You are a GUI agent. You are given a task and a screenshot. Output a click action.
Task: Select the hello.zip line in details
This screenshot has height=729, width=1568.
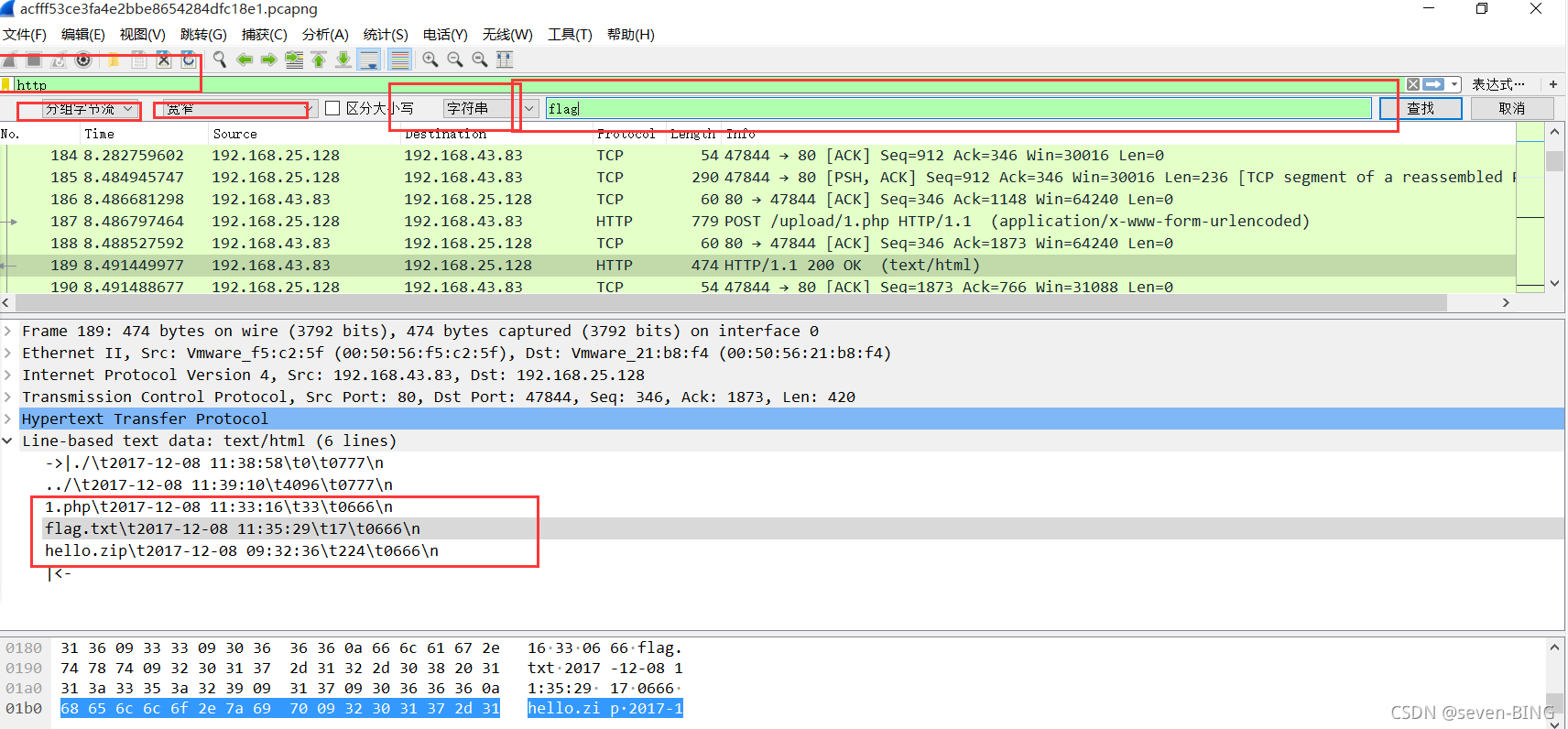pyautogui.click(x=242, y=551)
